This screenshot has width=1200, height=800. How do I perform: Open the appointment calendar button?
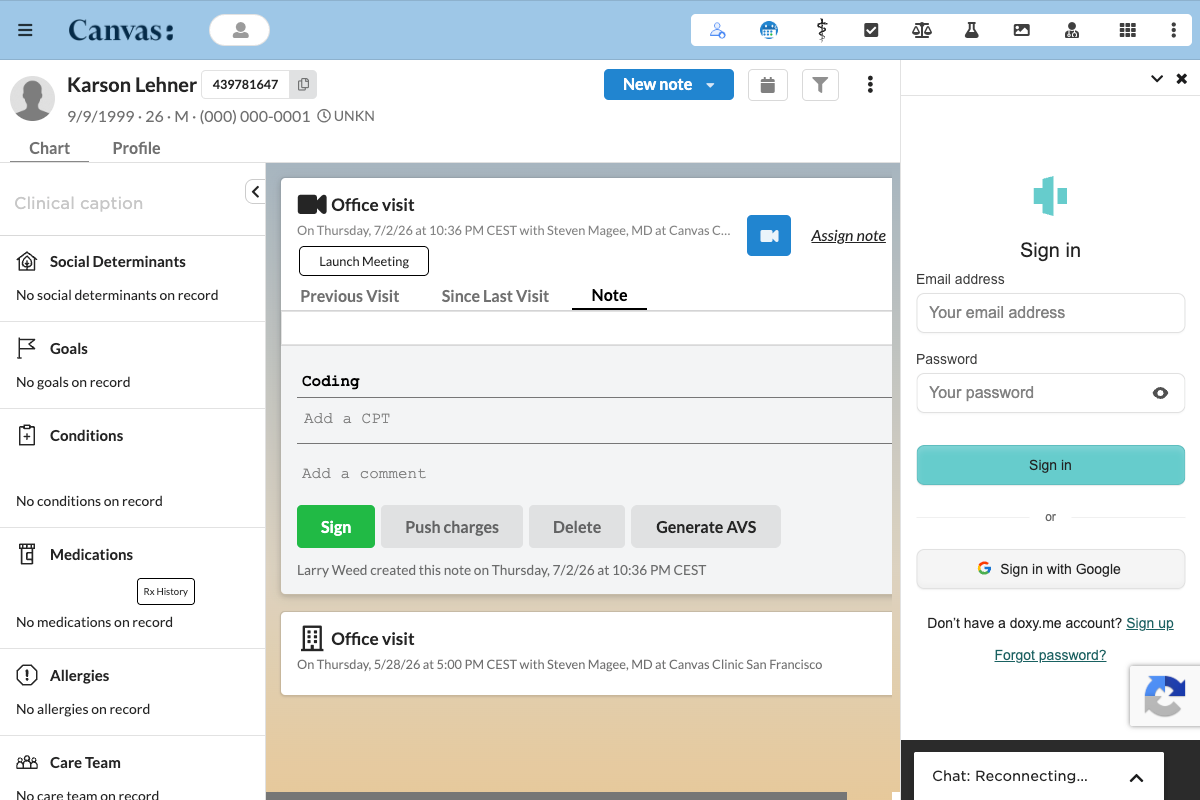[x=768, y=85]
